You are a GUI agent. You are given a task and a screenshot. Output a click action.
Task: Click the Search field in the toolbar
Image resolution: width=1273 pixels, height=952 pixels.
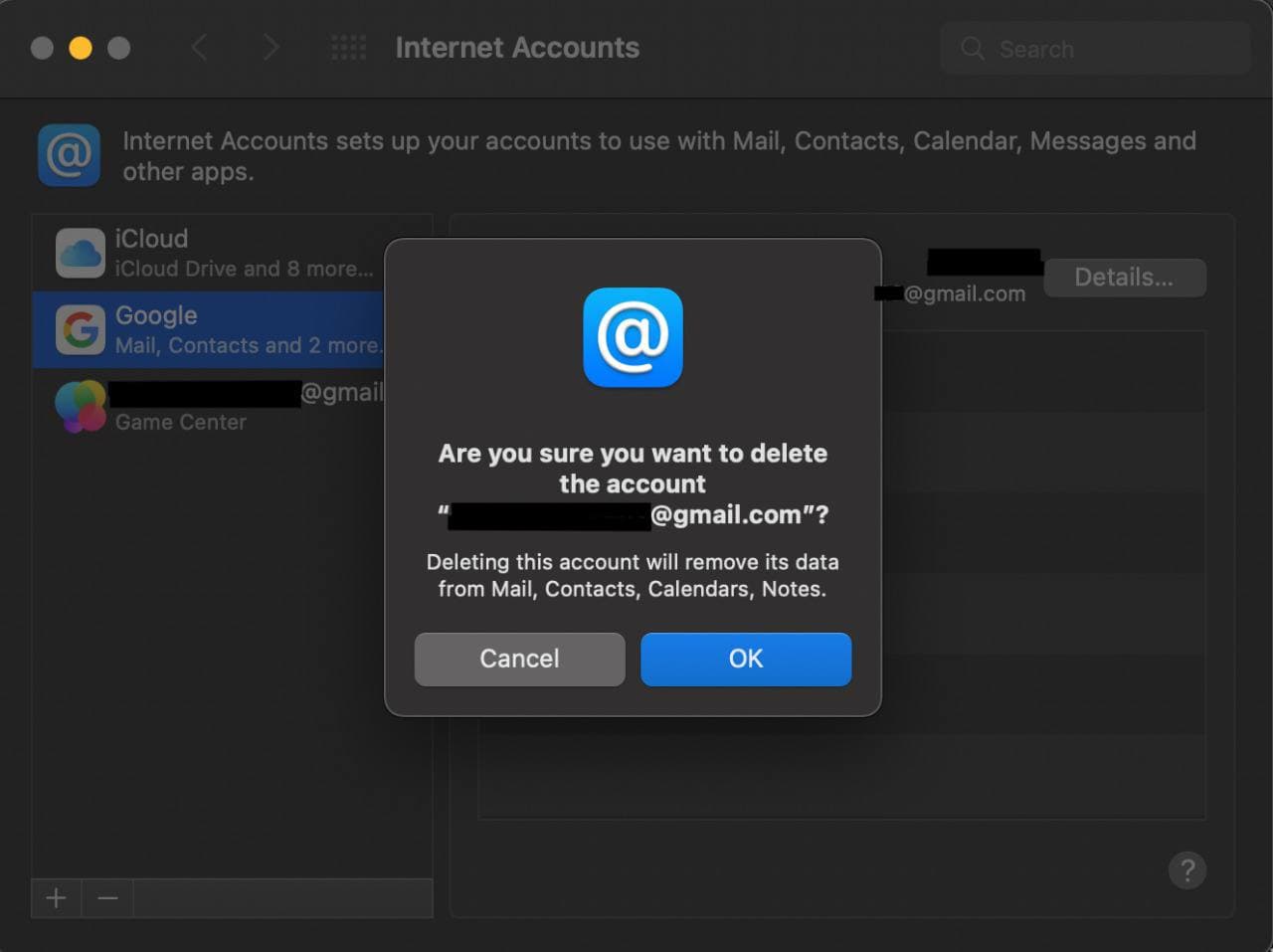1094,49
